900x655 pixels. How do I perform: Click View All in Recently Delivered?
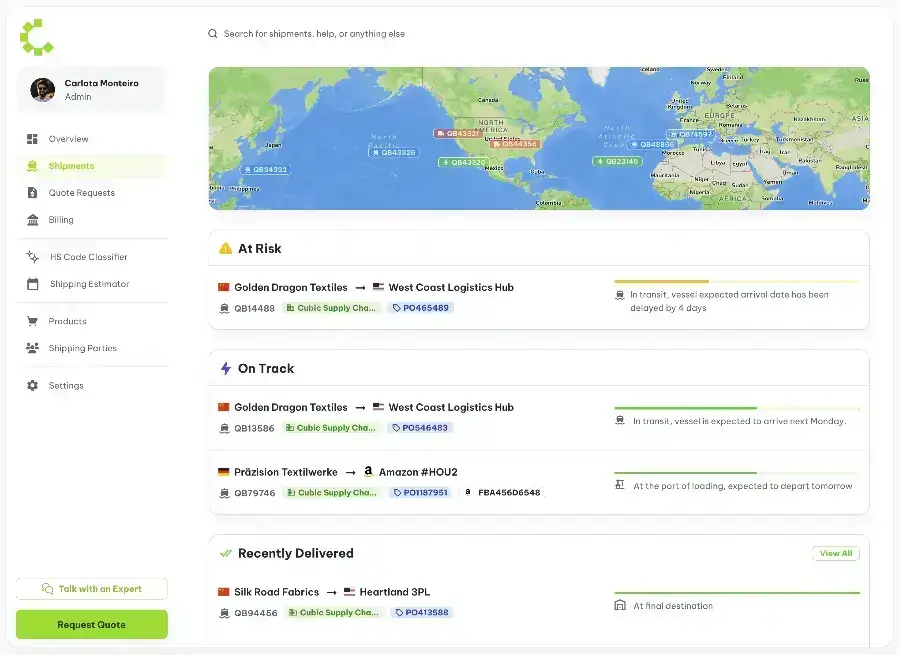pyautogui.click(x=836, y=553)
